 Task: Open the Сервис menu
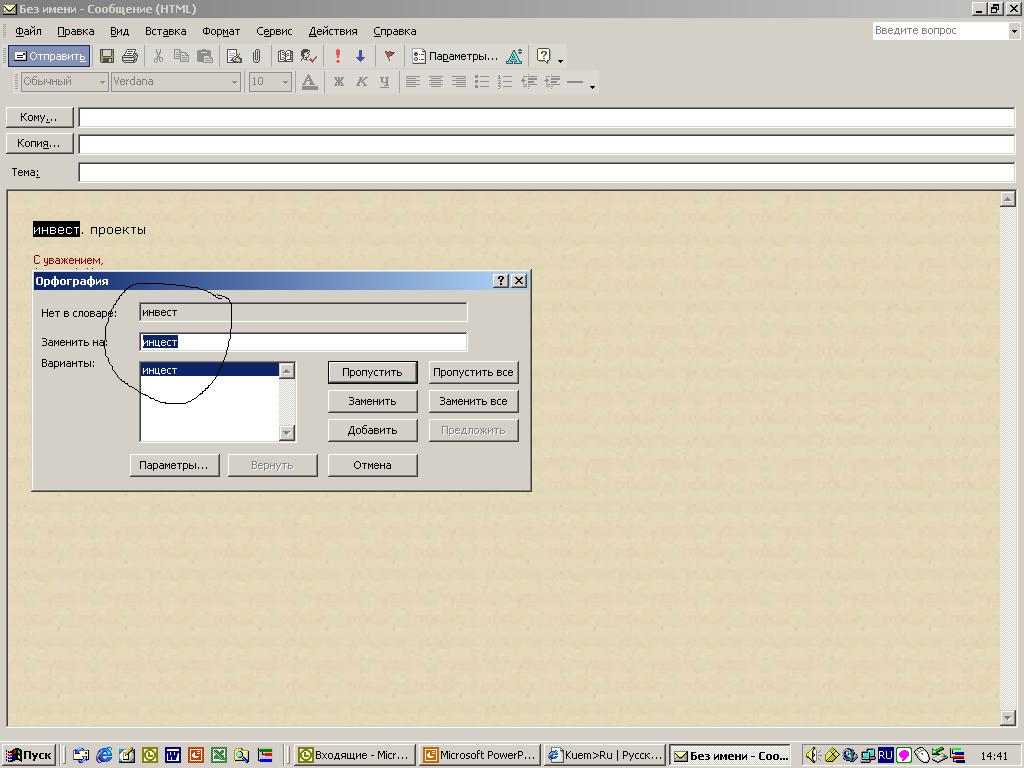click(274, 31)
